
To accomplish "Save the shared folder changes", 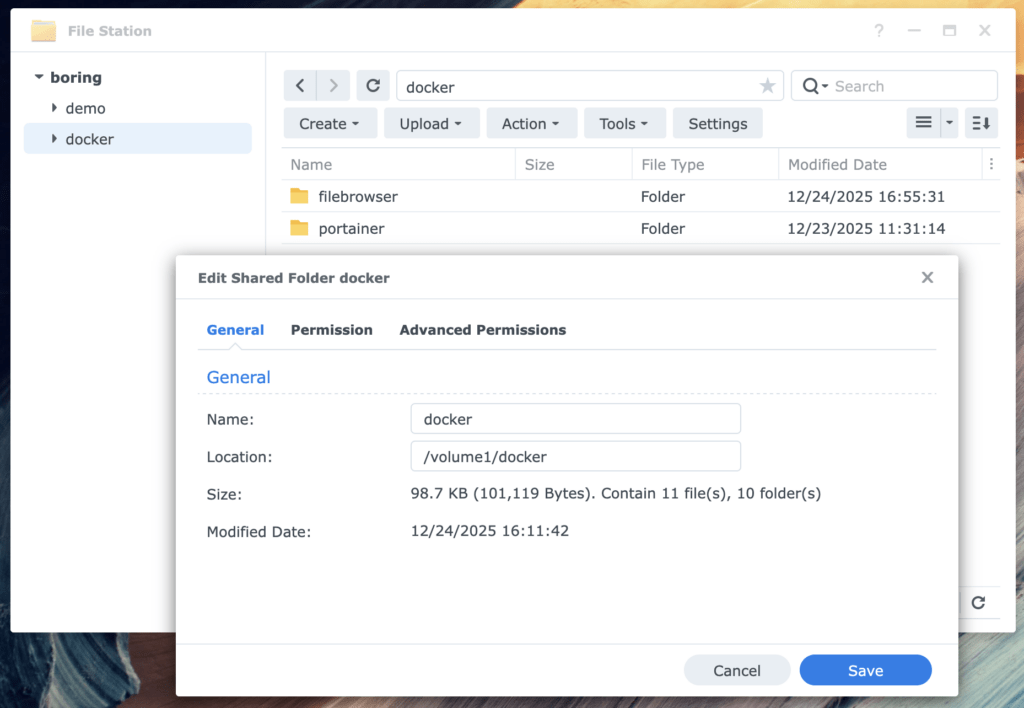I will click(864, 670).
